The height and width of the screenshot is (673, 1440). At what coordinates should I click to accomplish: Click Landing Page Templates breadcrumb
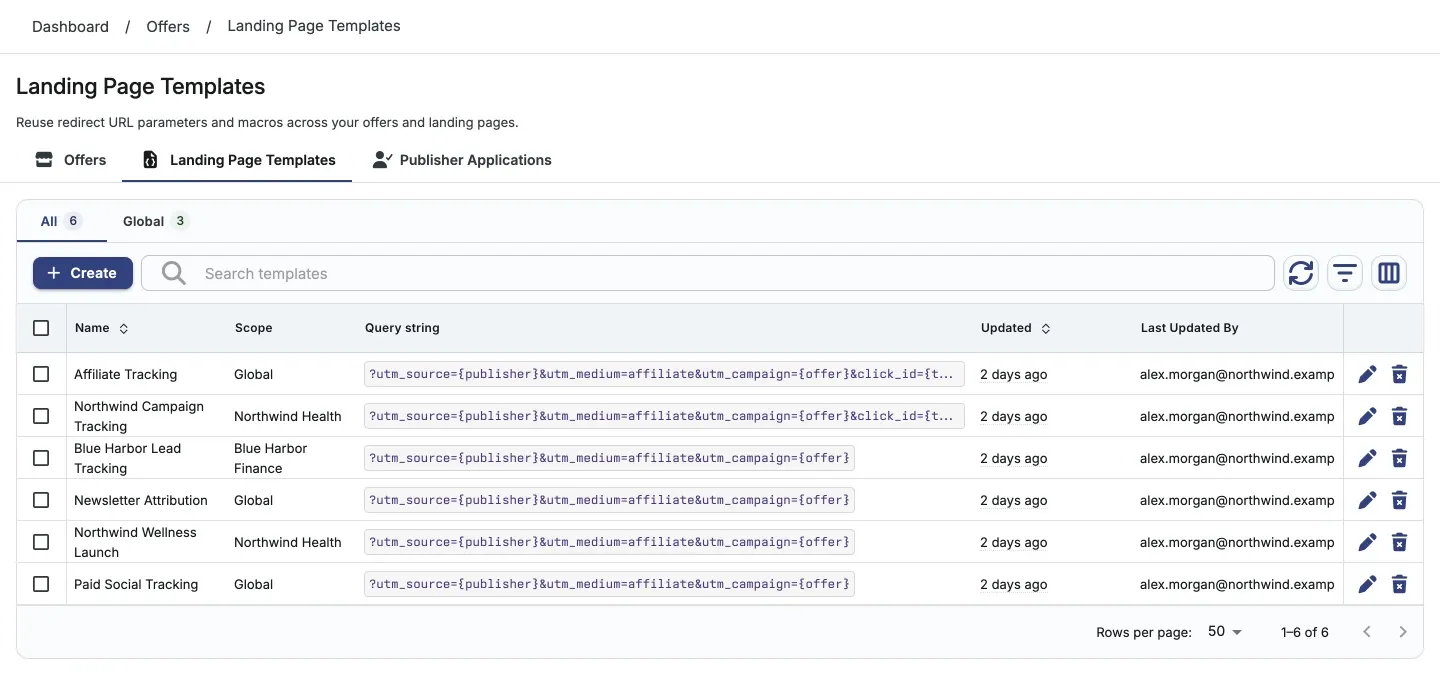tap(314, 26)
